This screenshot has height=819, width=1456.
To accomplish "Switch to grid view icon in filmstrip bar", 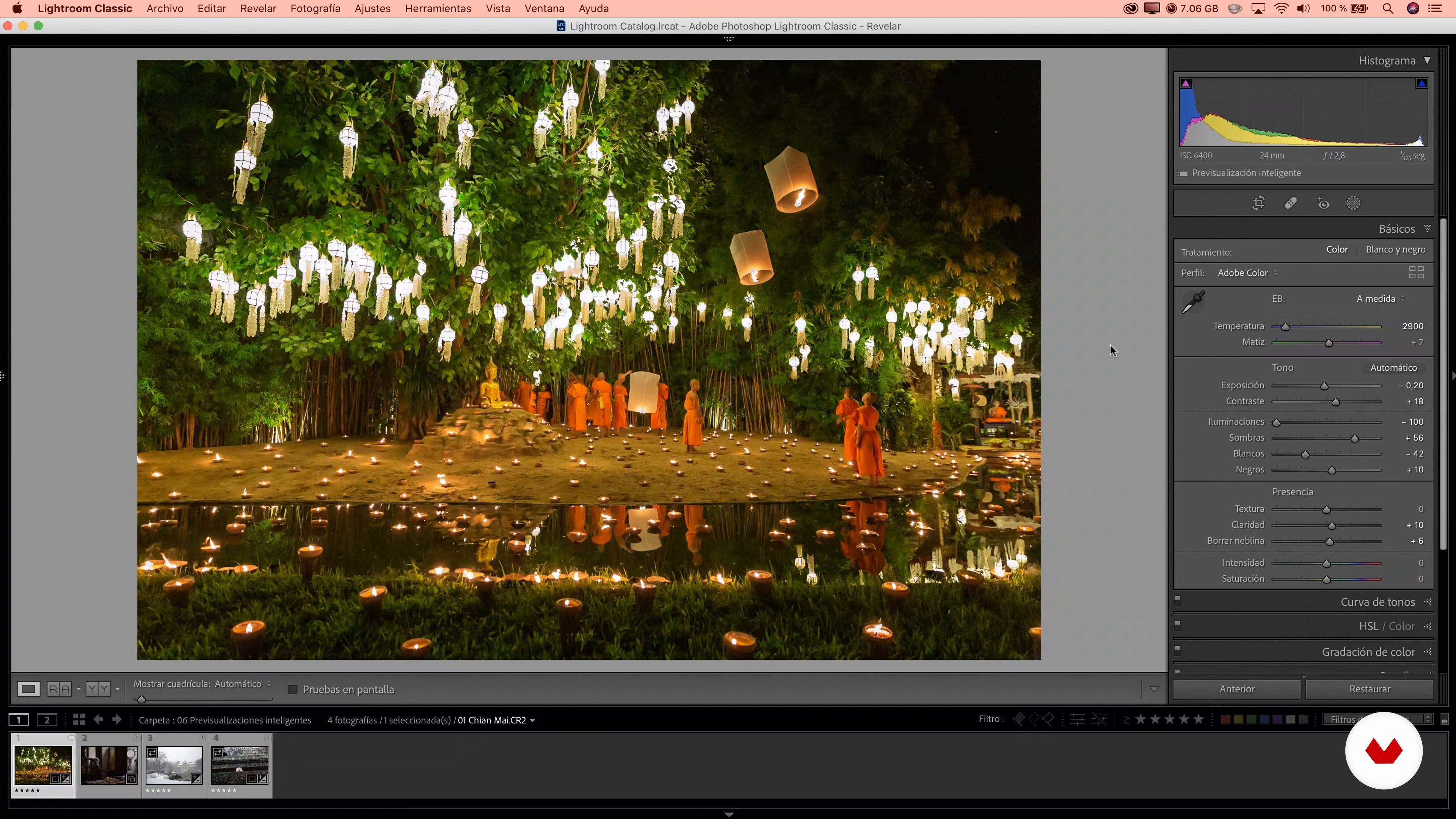I will pos(78,720).
